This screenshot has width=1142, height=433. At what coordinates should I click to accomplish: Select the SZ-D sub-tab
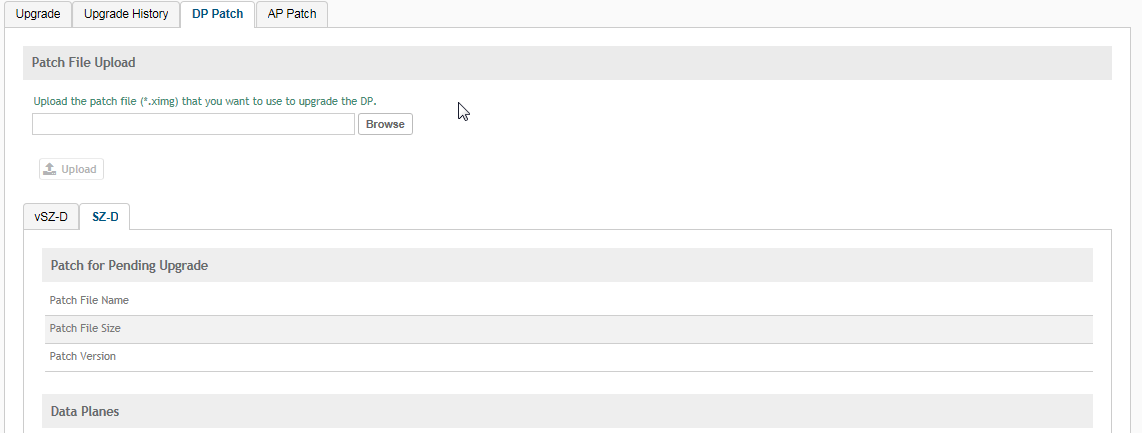pos(105,217)
